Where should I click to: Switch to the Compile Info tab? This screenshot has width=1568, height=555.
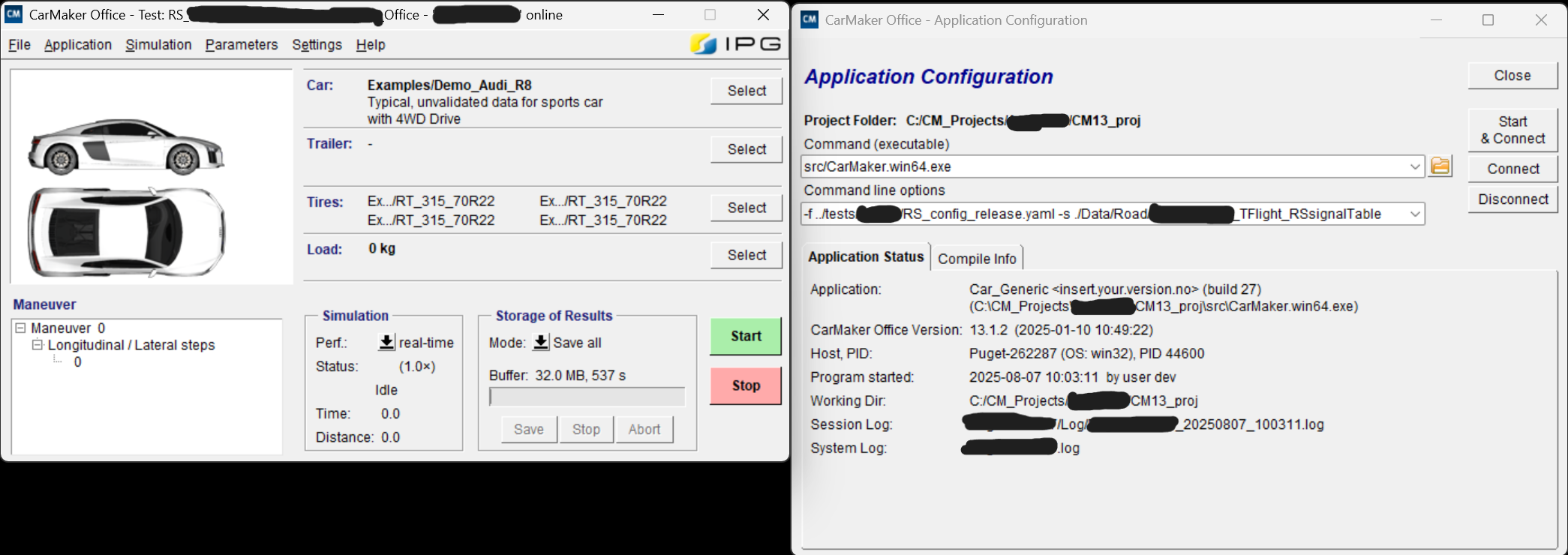point(977,259)
